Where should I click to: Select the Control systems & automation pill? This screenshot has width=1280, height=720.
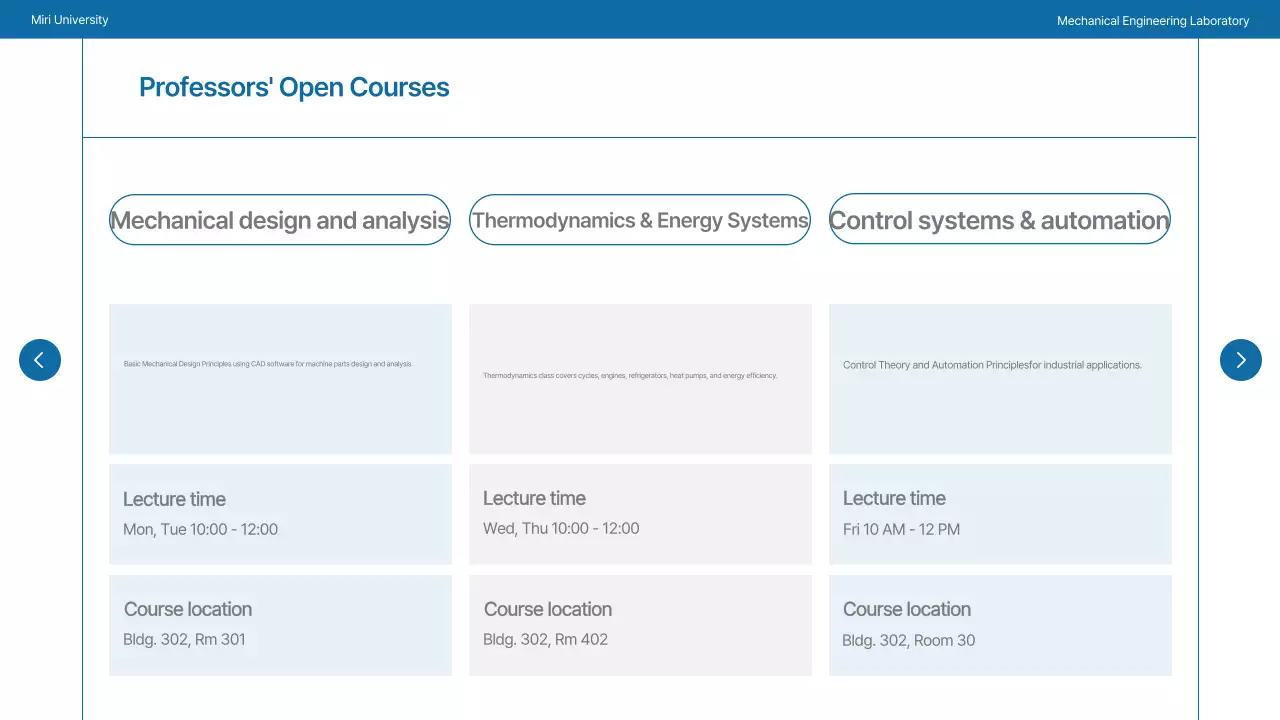point(1000,220)
